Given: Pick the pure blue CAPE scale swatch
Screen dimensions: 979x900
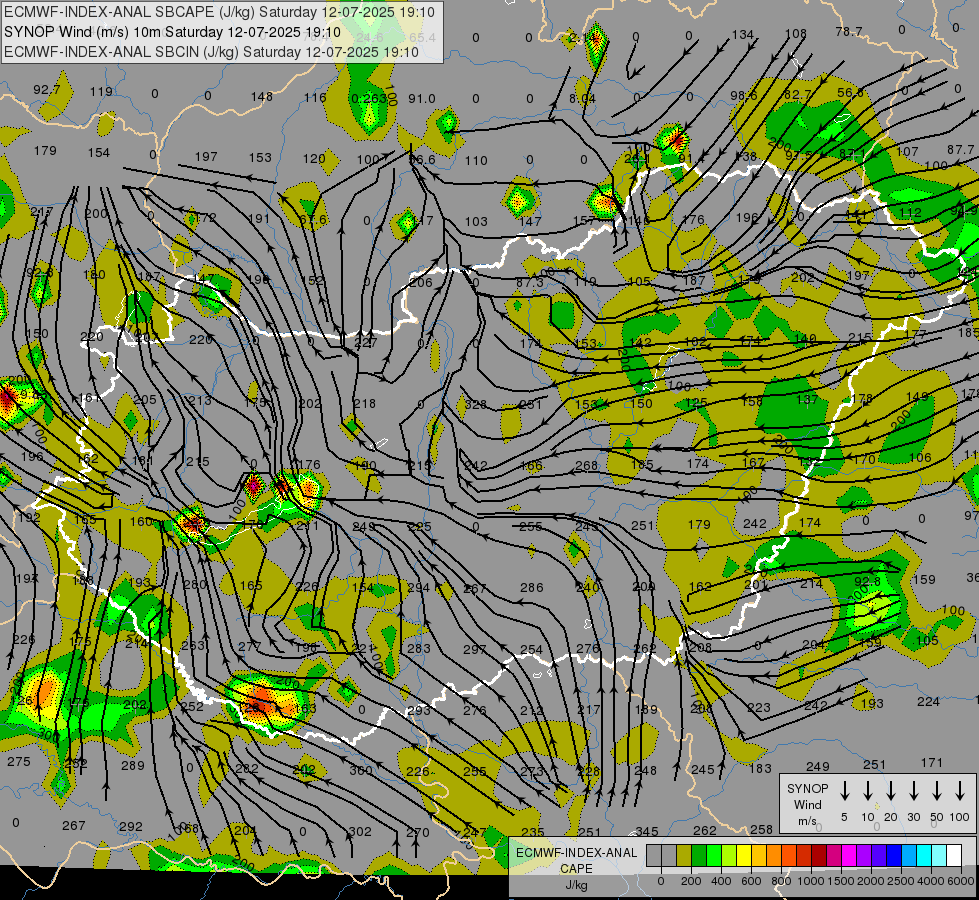Looking at the screenshot, I should (893, 855).
